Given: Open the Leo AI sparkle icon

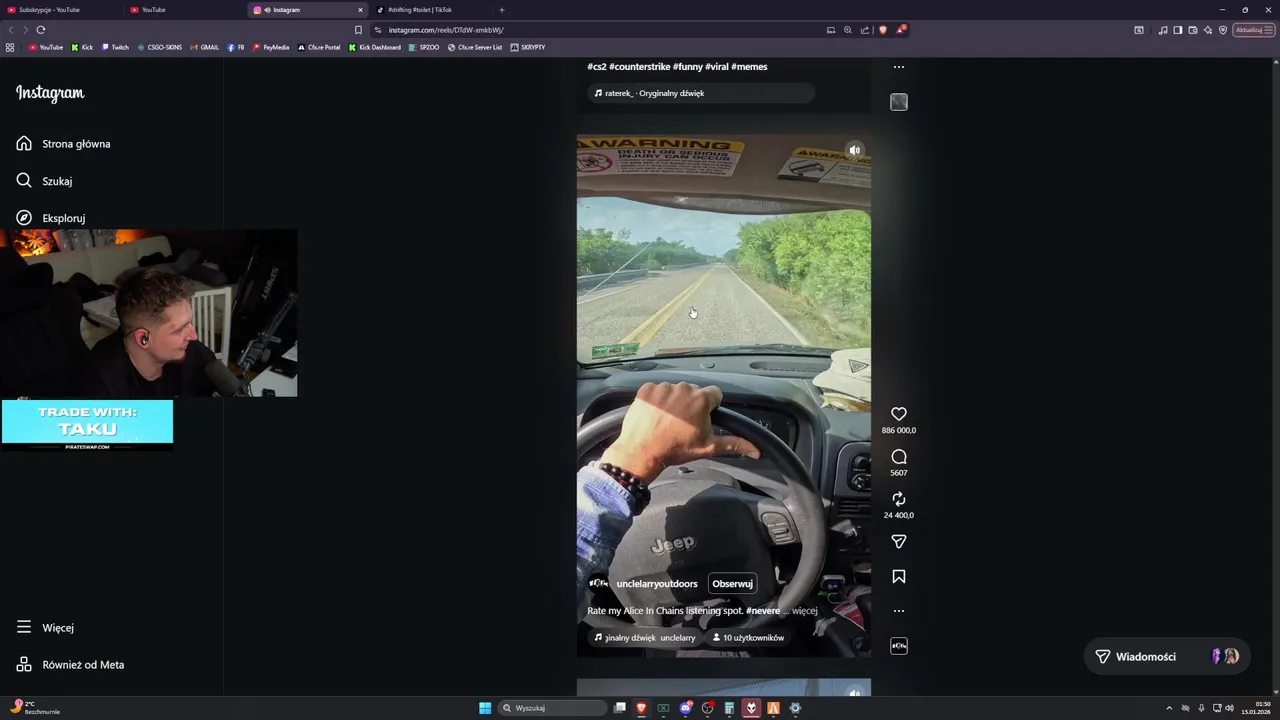Looking at the screenshot, I should 1207,30.
